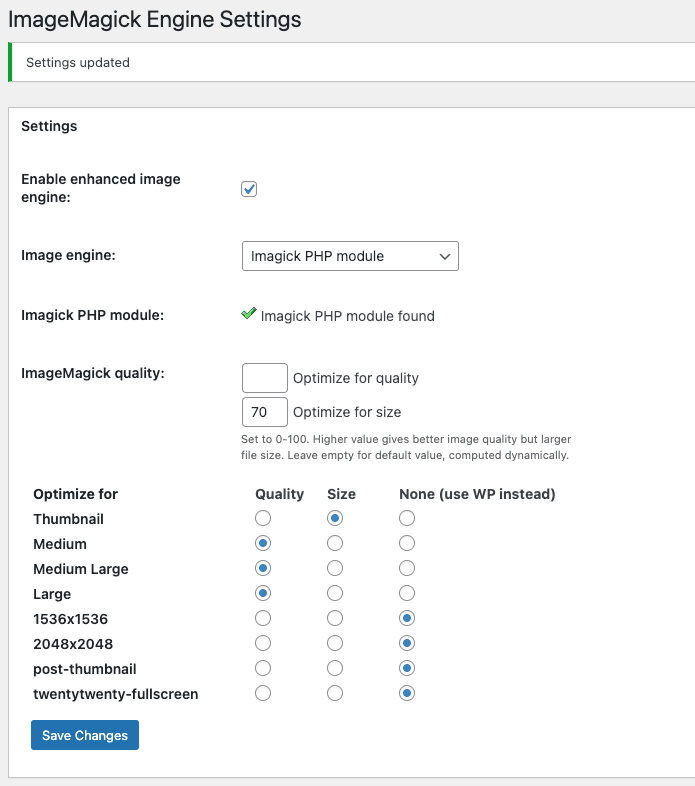
Task: Click the twentytwenty-fullscreen row label
Action: click(x=116, y=694)
